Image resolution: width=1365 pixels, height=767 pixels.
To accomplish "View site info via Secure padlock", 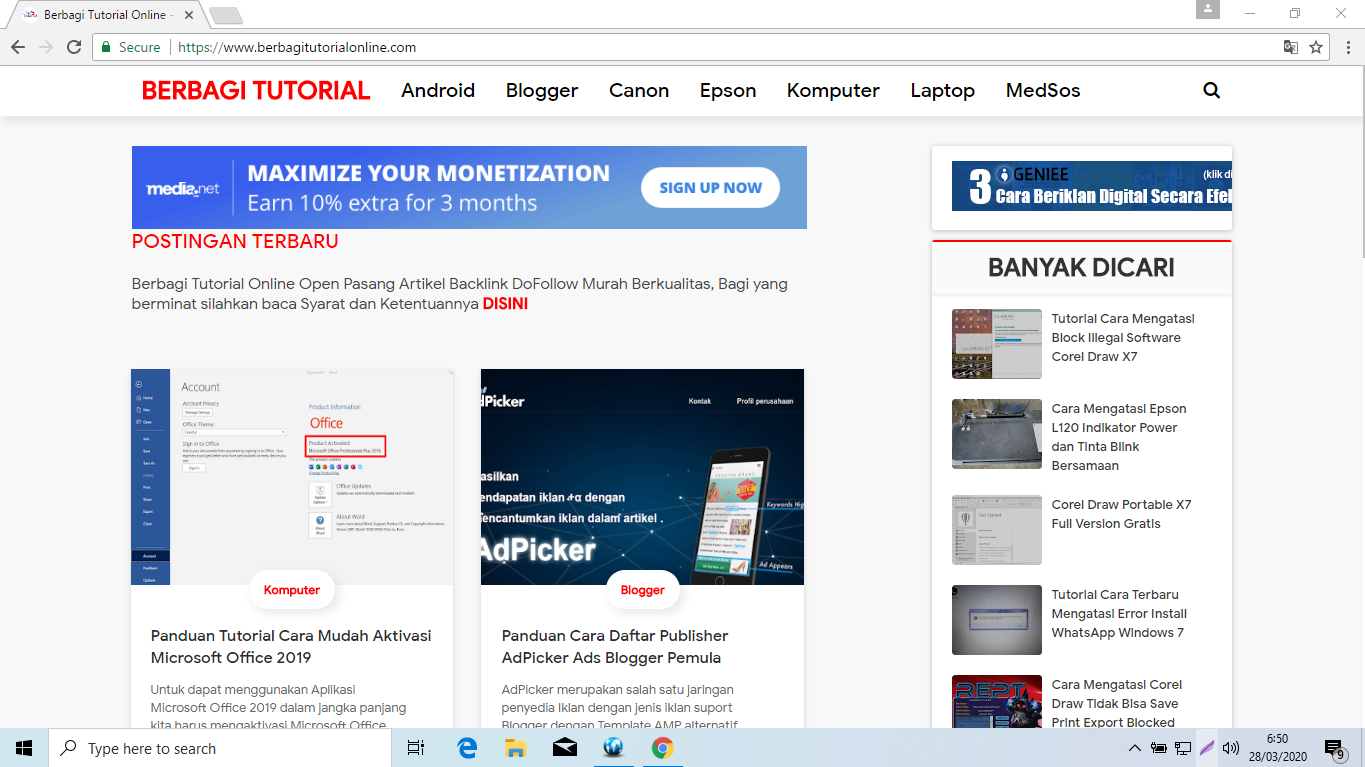I will coord(130,47).
